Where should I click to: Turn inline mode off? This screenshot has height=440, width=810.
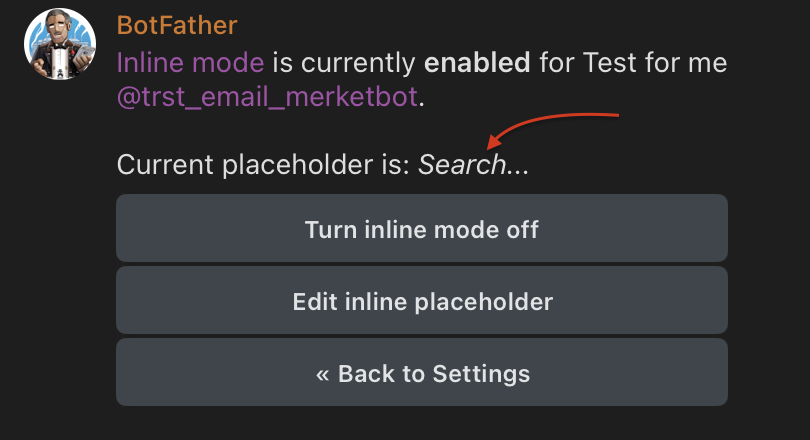[421, 229]
